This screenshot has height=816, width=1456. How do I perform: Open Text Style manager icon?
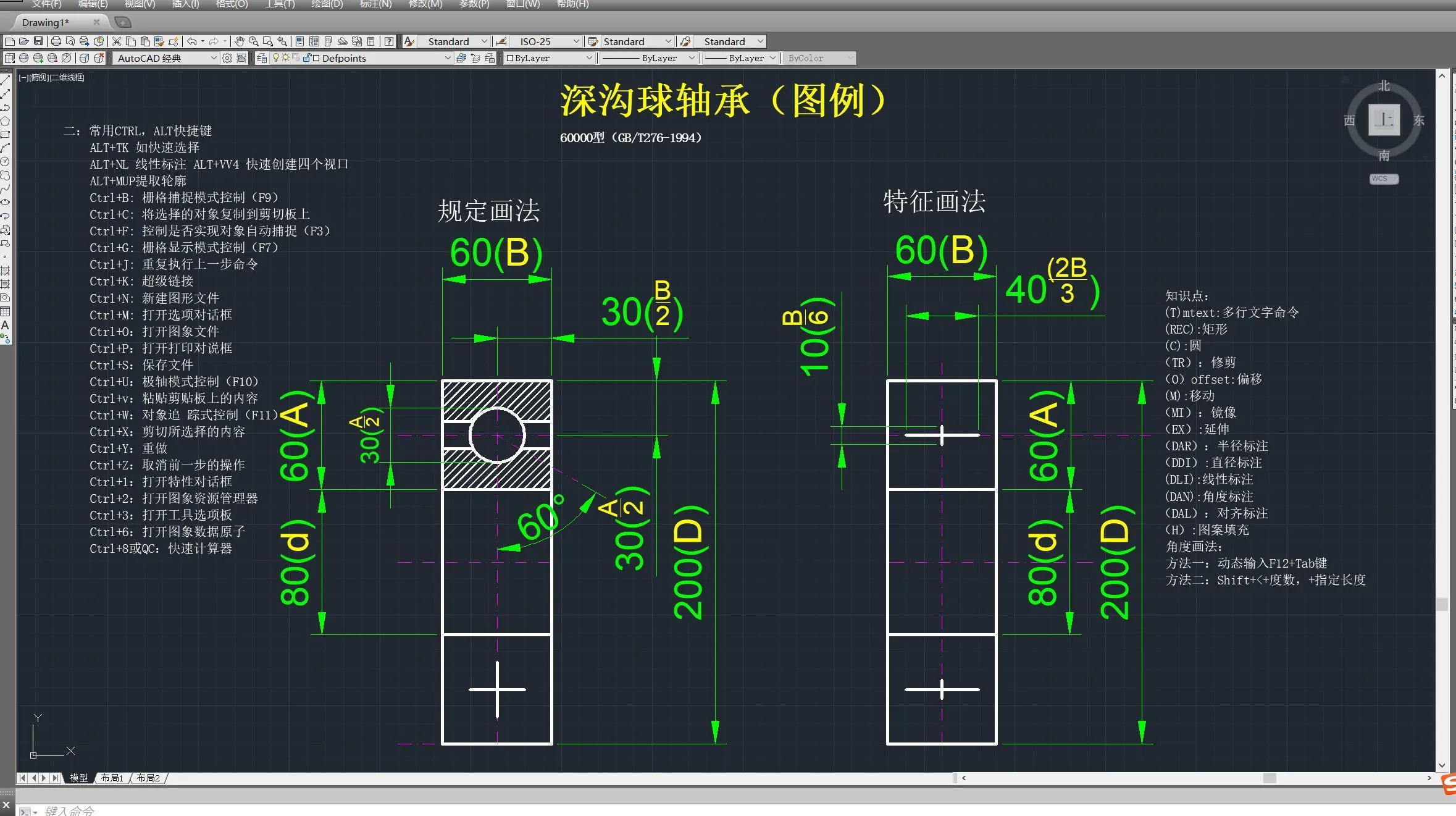pyautogui.click(x=409, y=41)
